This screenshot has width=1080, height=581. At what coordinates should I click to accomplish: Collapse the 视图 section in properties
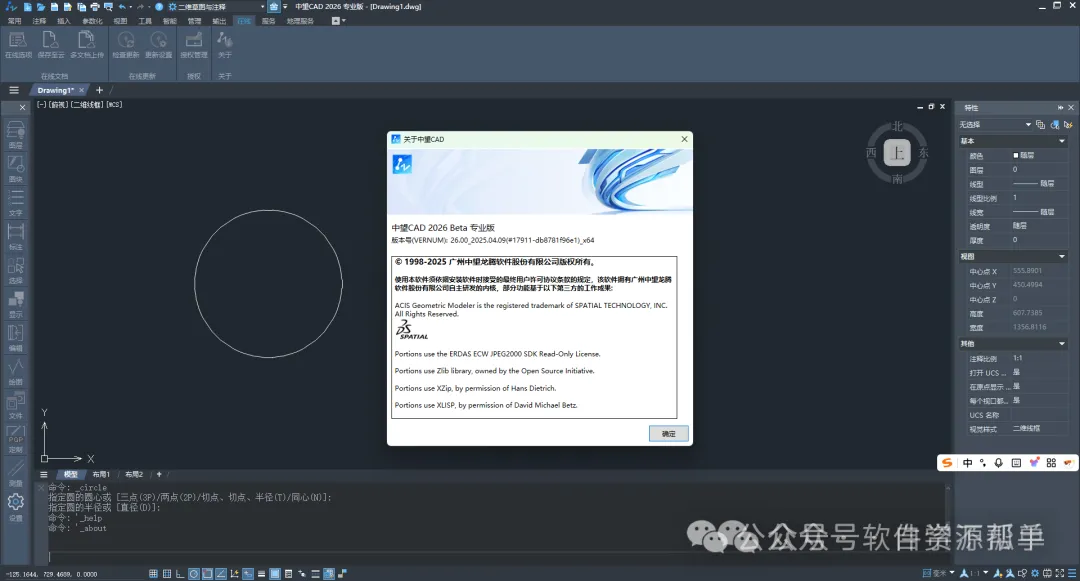point(1061,257)
